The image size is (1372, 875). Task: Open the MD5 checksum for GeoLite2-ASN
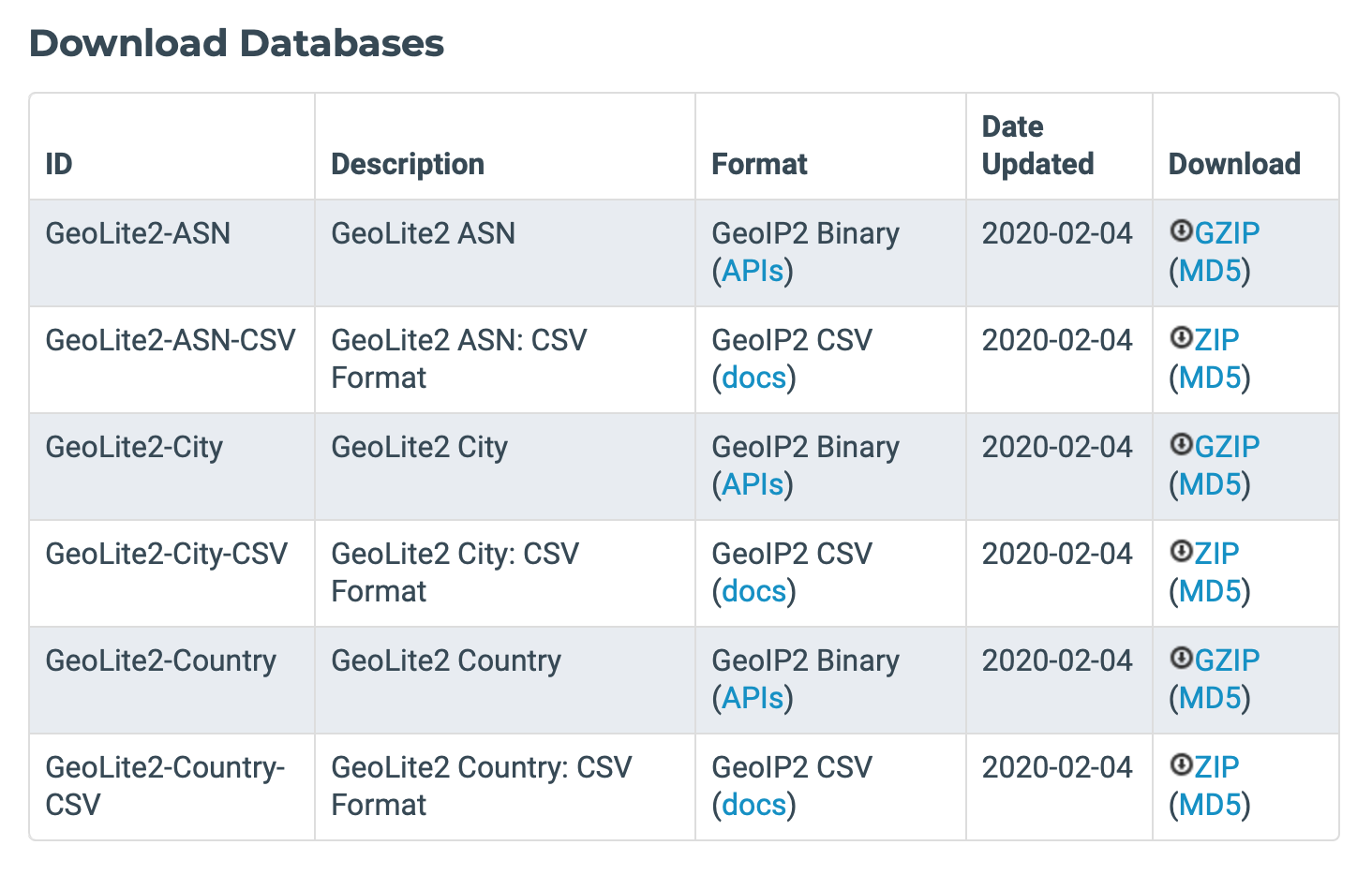click(x=1210, y=271)
